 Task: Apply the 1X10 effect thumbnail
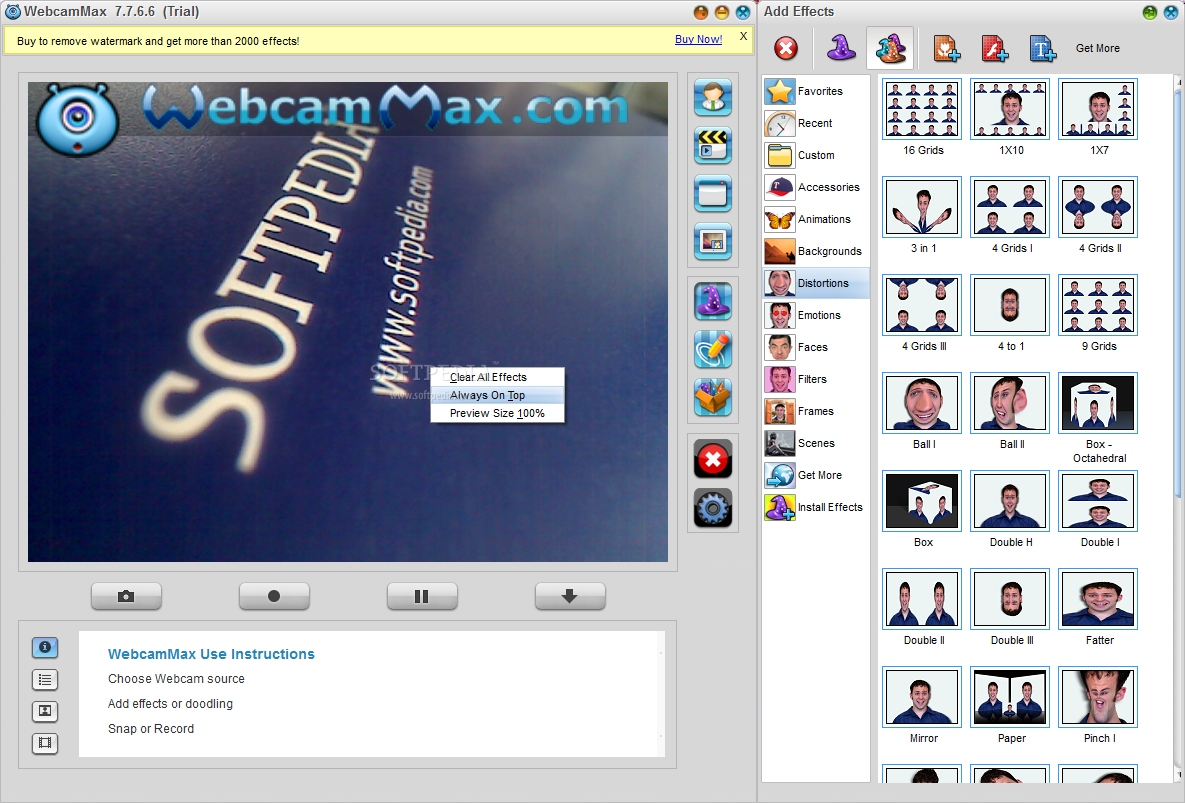coord(1010,109)
